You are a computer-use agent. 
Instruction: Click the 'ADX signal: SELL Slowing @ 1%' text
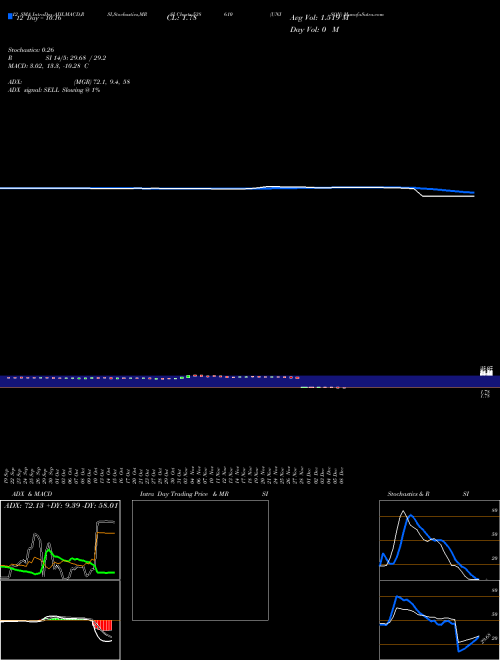[x=54, y=90]
